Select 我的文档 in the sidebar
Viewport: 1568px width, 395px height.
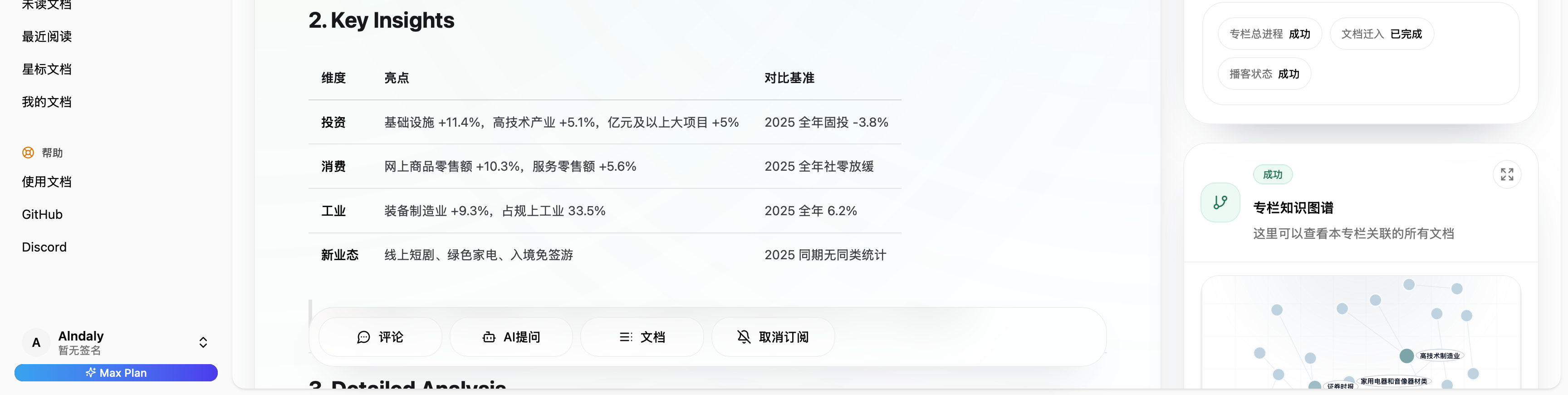click(47, 102)
